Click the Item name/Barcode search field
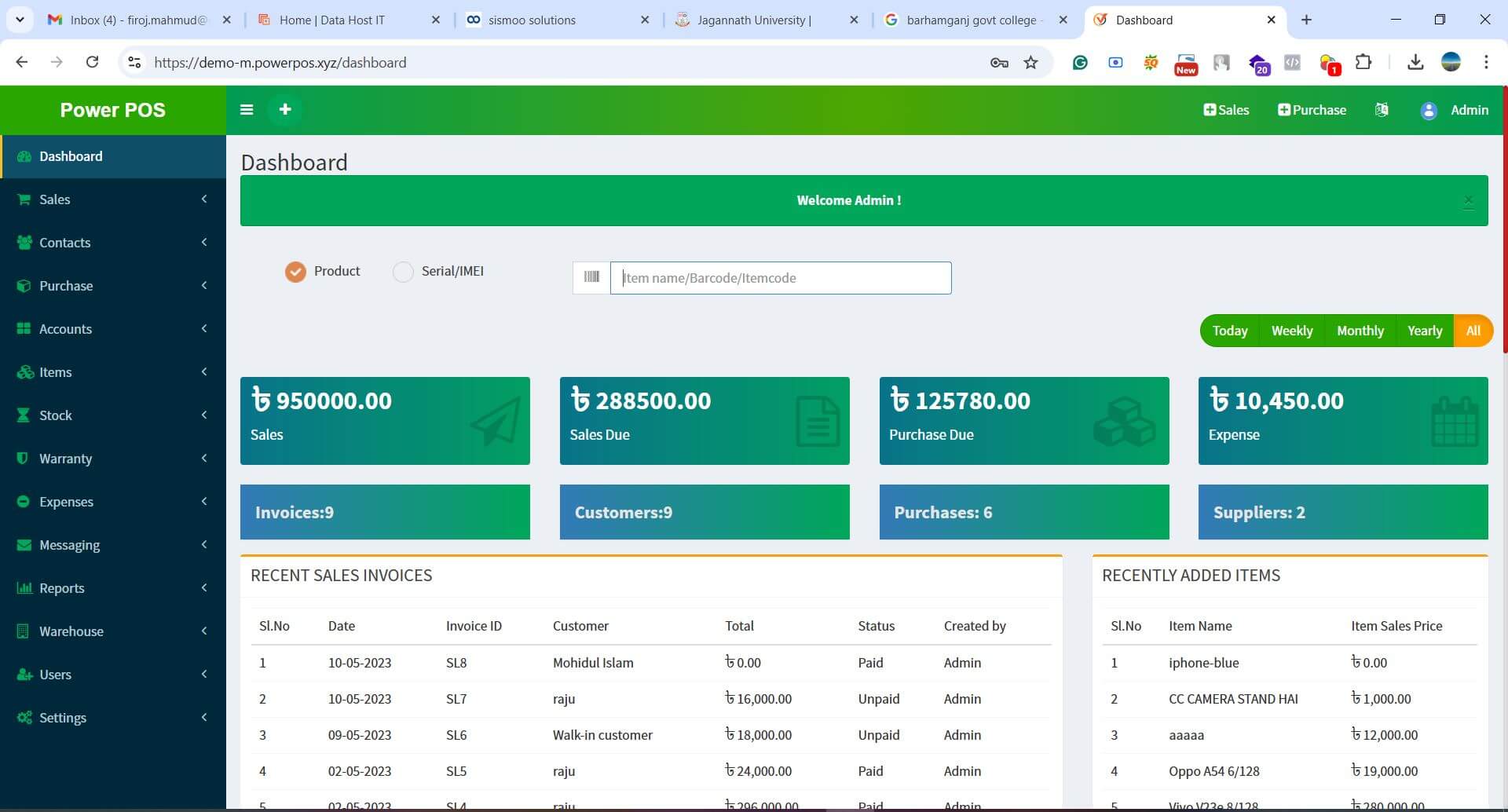 780,278
